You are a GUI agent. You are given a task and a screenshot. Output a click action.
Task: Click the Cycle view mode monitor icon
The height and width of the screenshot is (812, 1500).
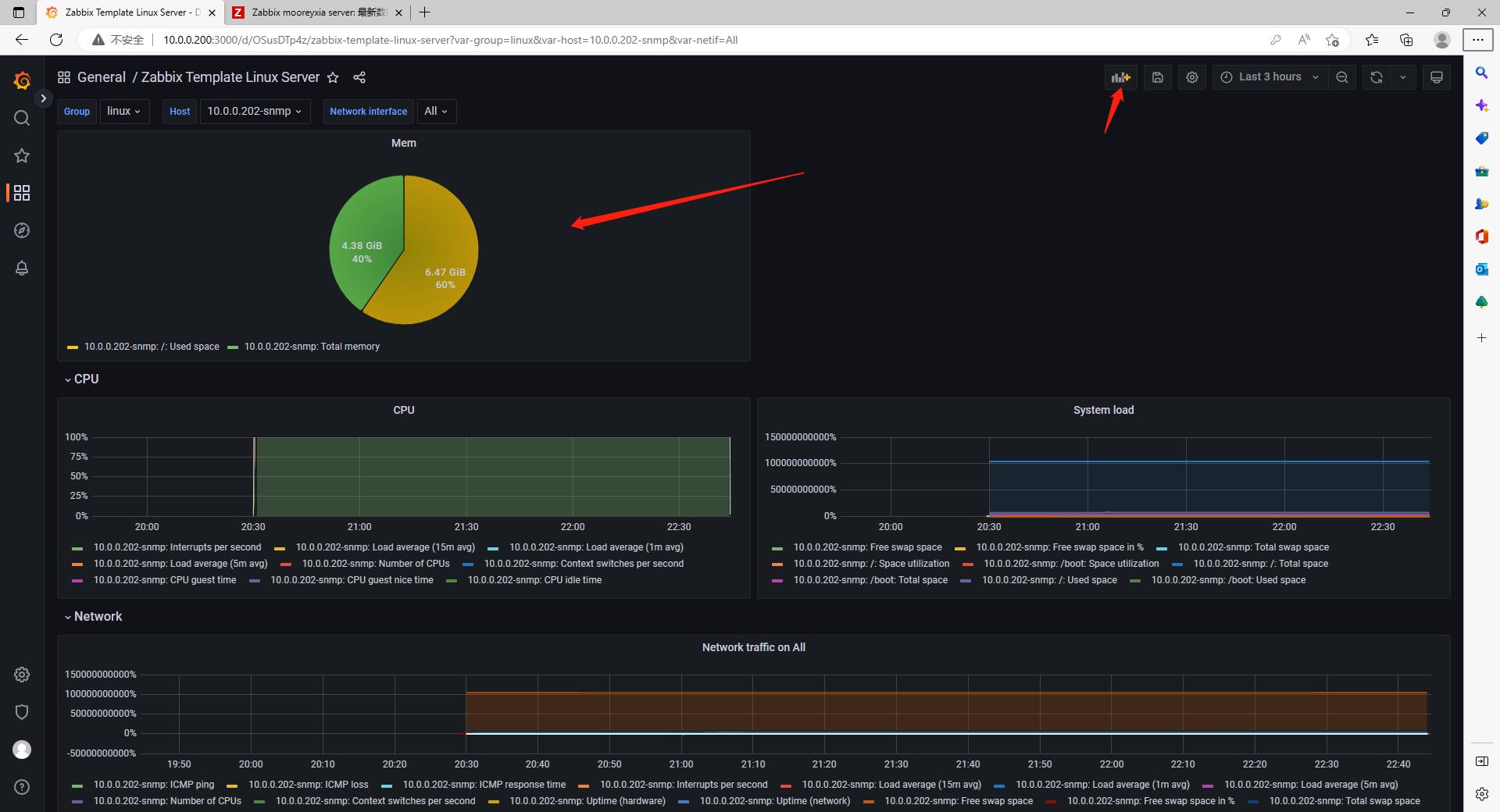1437,77
